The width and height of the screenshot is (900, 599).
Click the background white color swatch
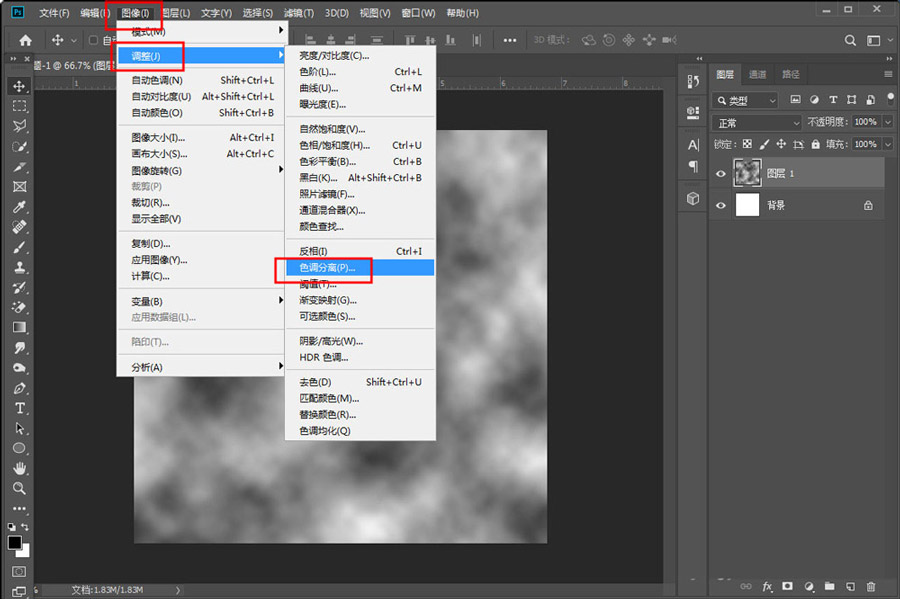[x=25, y=553]
